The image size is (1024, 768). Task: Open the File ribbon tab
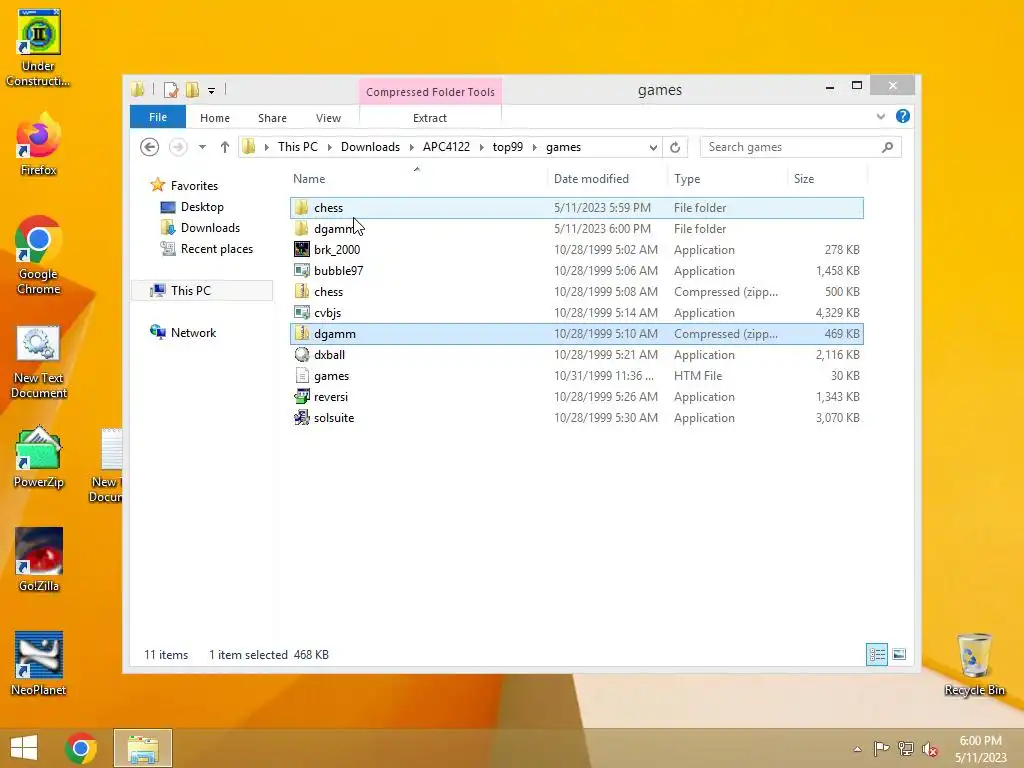(x=157, y=117)
